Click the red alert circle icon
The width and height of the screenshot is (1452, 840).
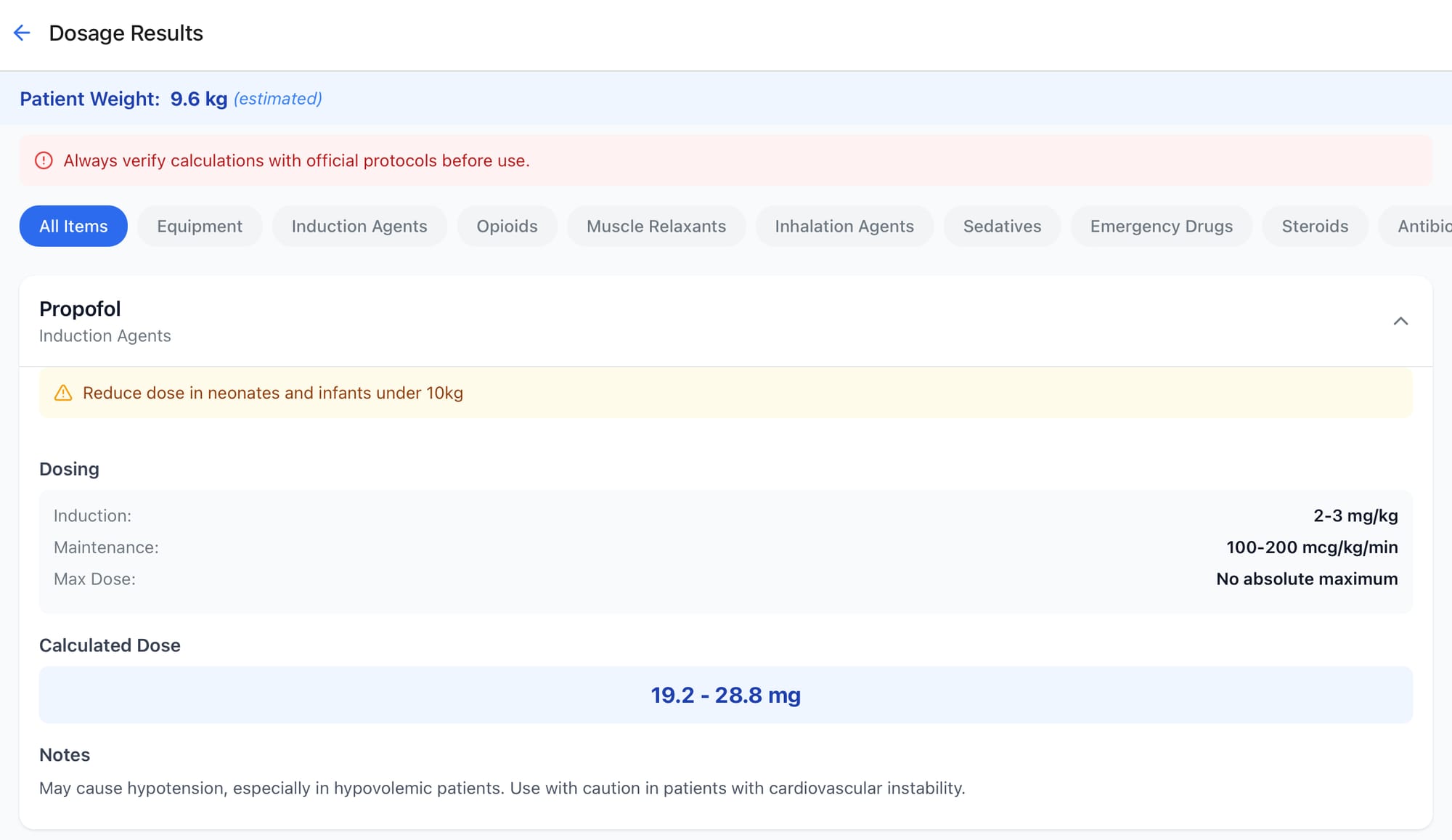pyautogui.click(x=44, y=160)
